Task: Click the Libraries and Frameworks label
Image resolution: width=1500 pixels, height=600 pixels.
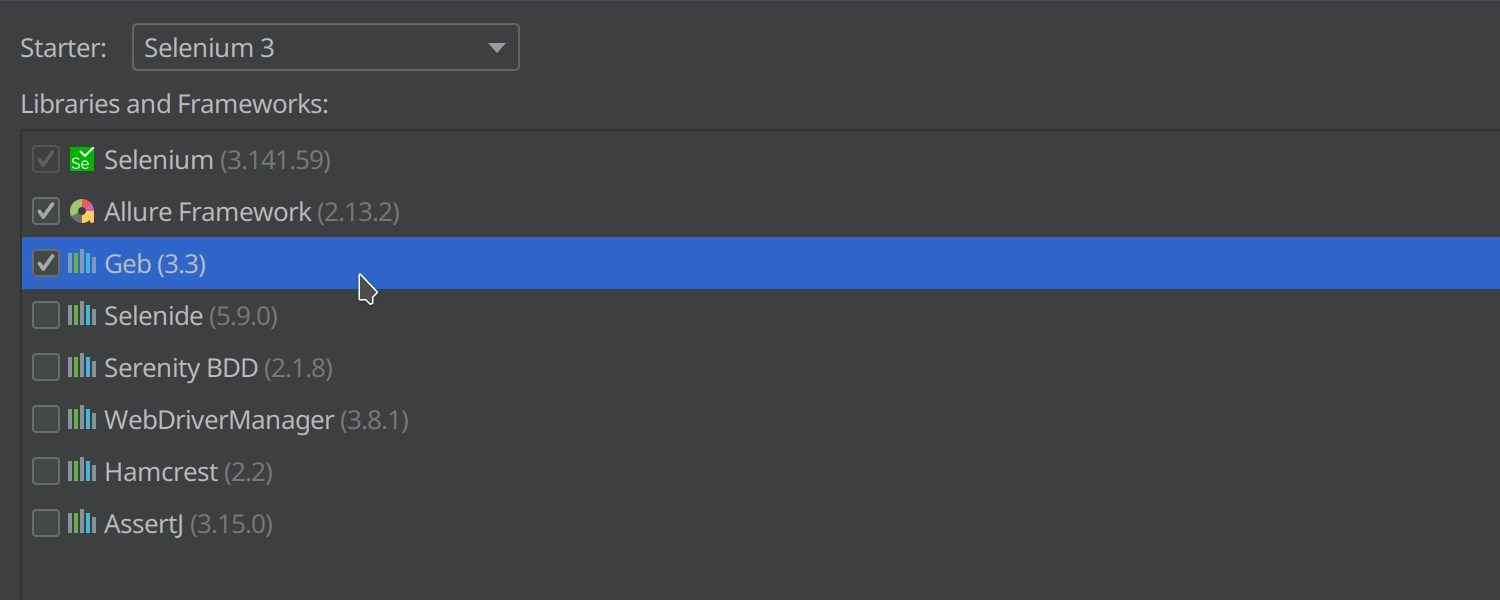Action: [173, 103]
